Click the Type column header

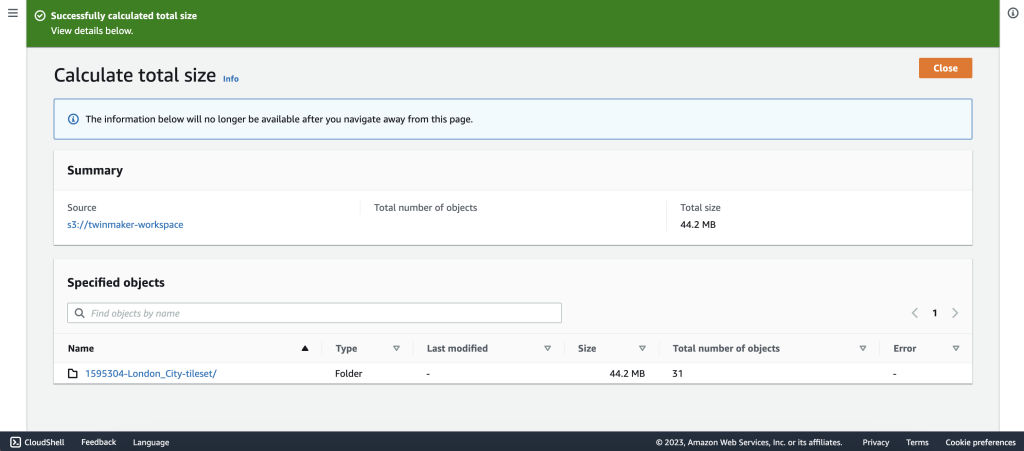(346, 349)
